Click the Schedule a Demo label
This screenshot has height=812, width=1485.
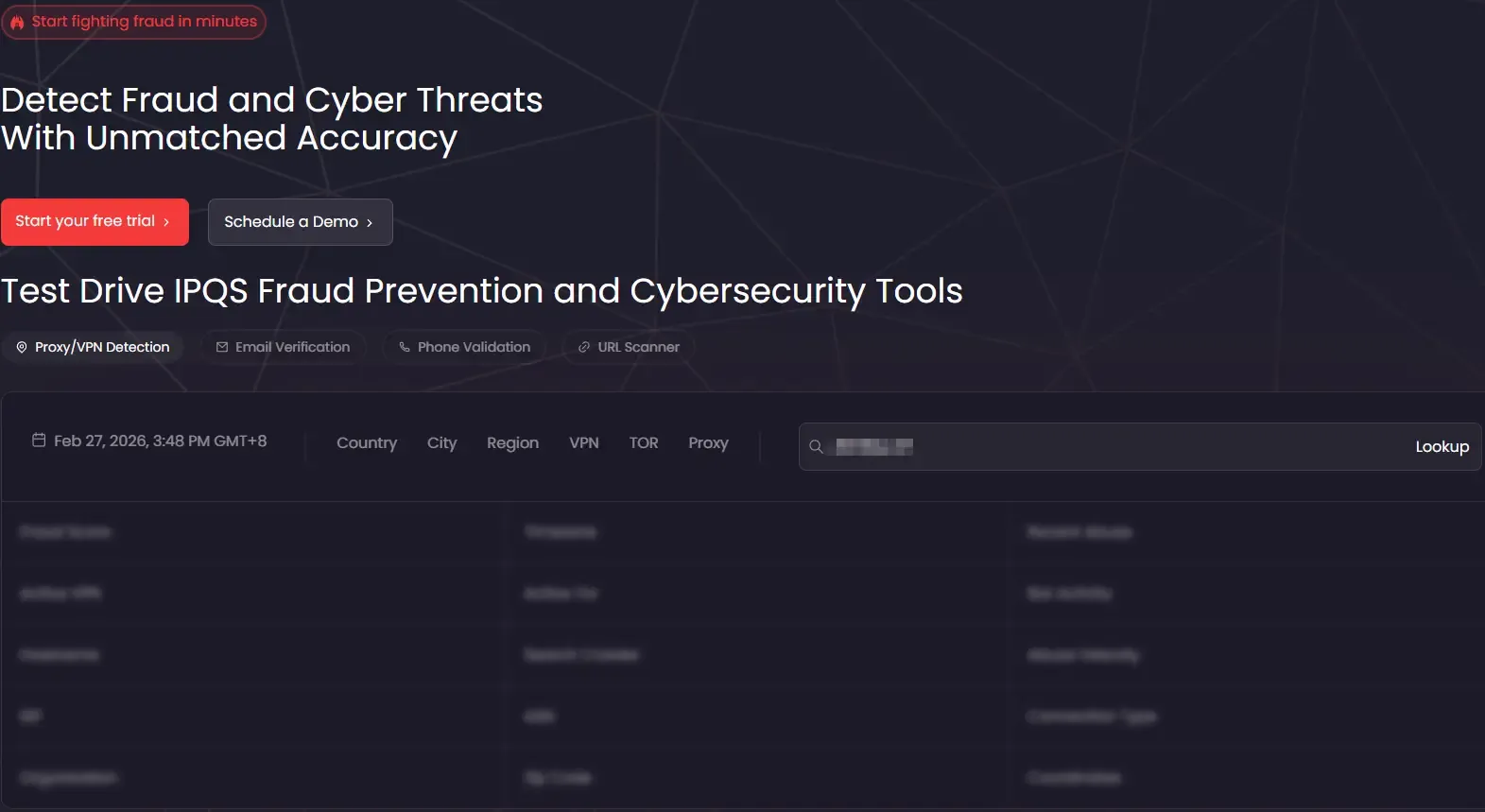[291, 222]
